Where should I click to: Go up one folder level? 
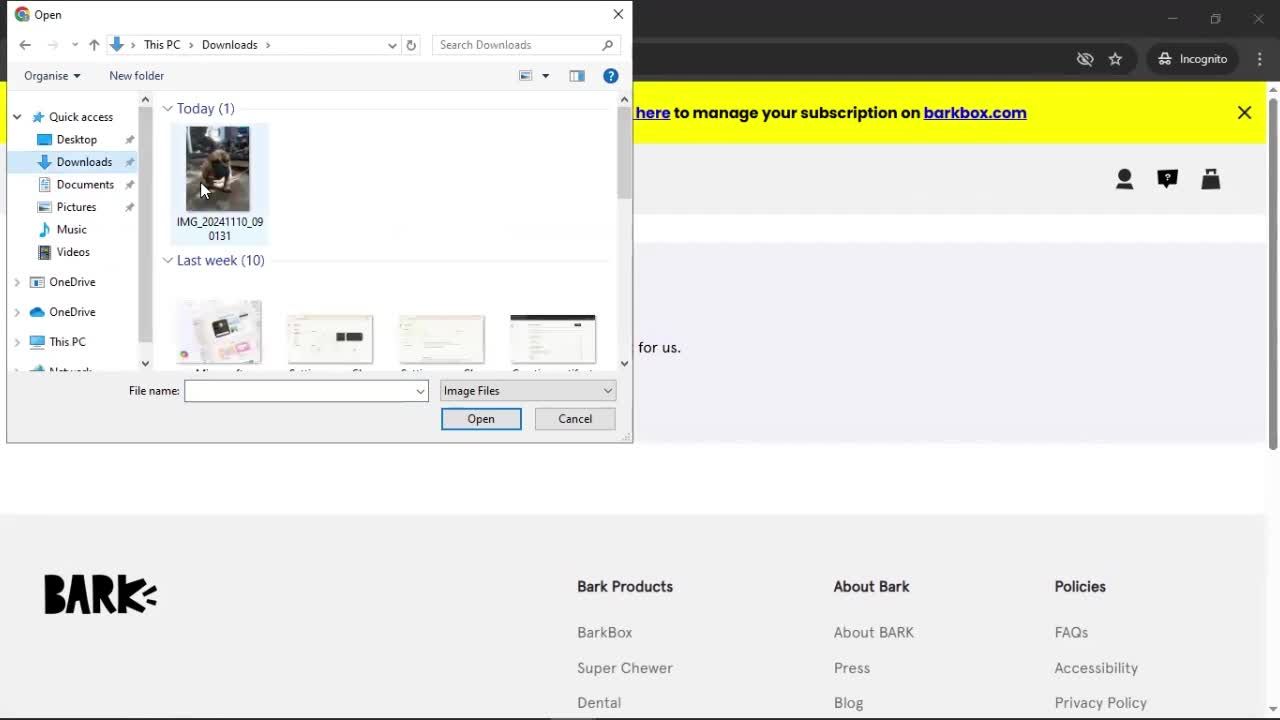[x=94, y=45]
